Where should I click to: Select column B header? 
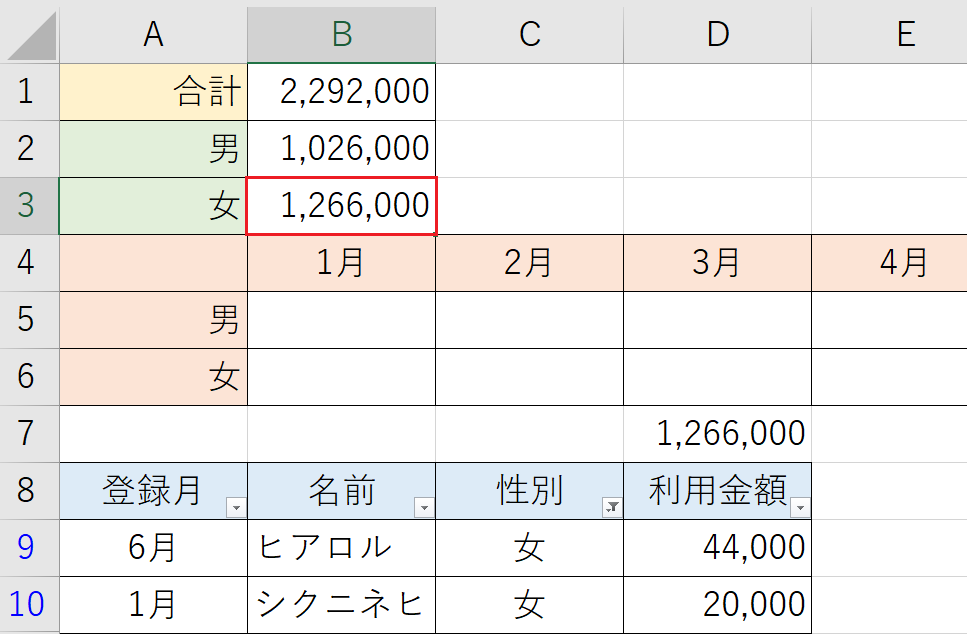tap(342, 35)
